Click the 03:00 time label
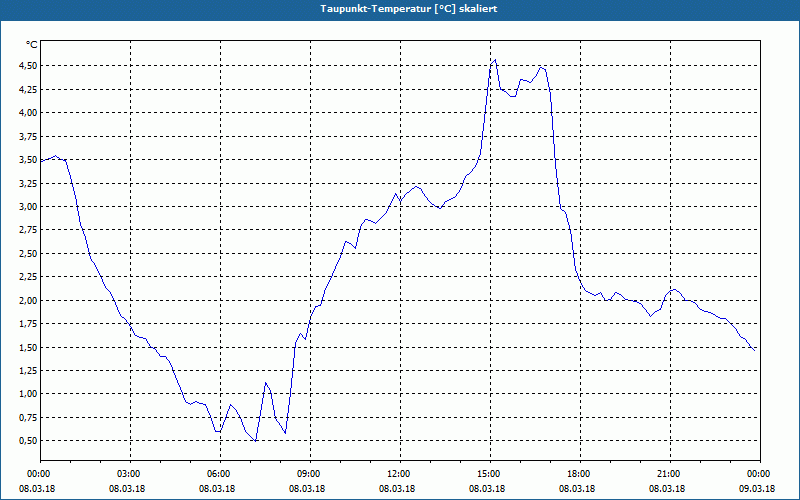Viewport: 800px width, 500px height. (129, 474)
